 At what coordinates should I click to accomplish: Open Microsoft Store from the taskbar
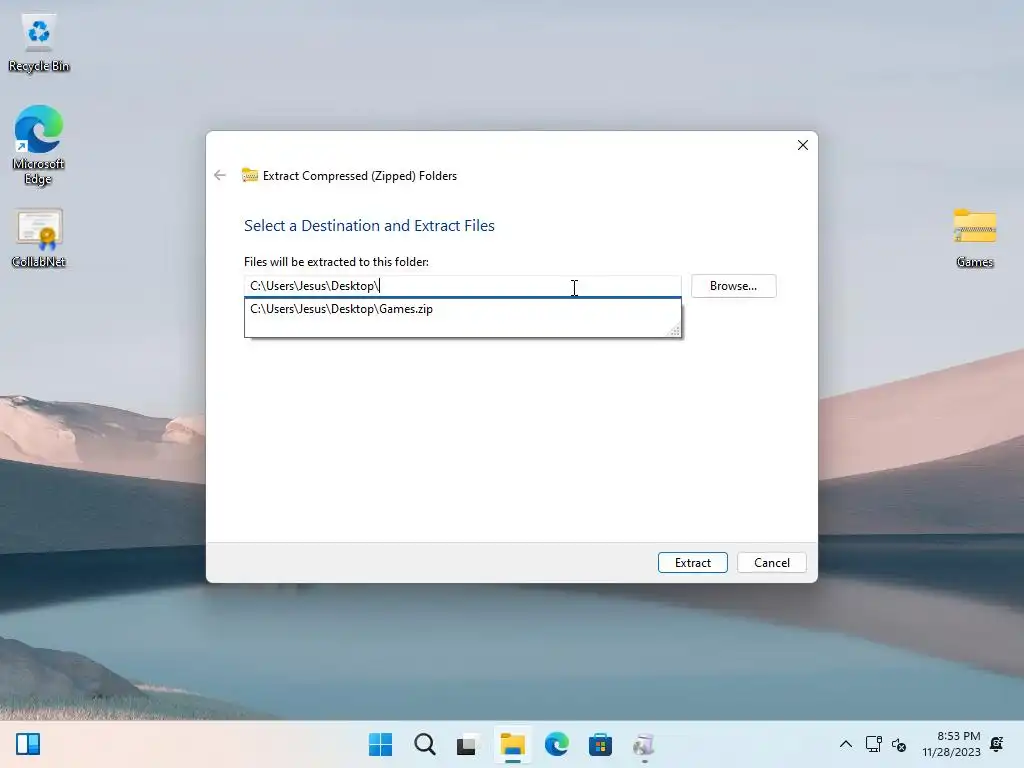pos(600,744)
